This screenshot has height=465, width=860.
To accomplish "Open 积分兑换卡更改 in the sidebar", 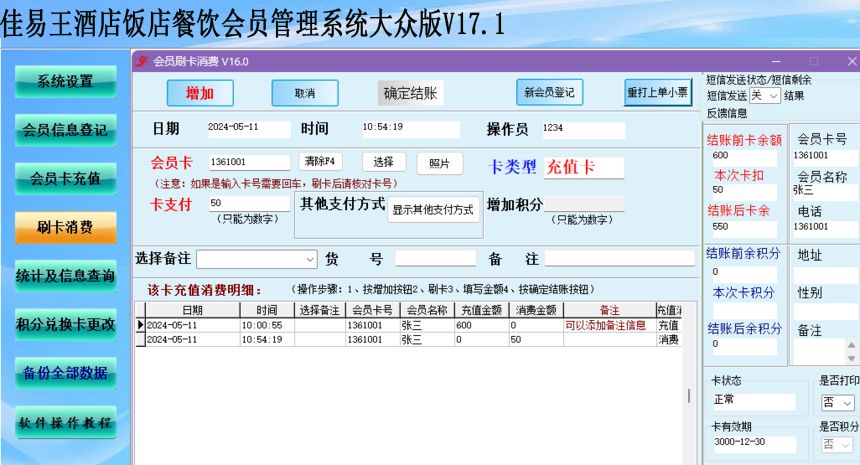I will pos(65,325).
